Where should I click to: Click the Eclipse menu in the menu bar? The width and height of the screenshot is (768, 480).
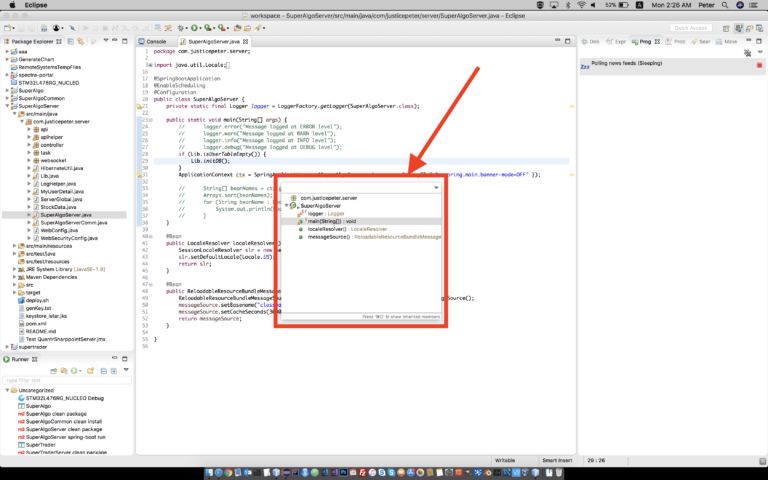pyautogui.click(x=36, y=5)
